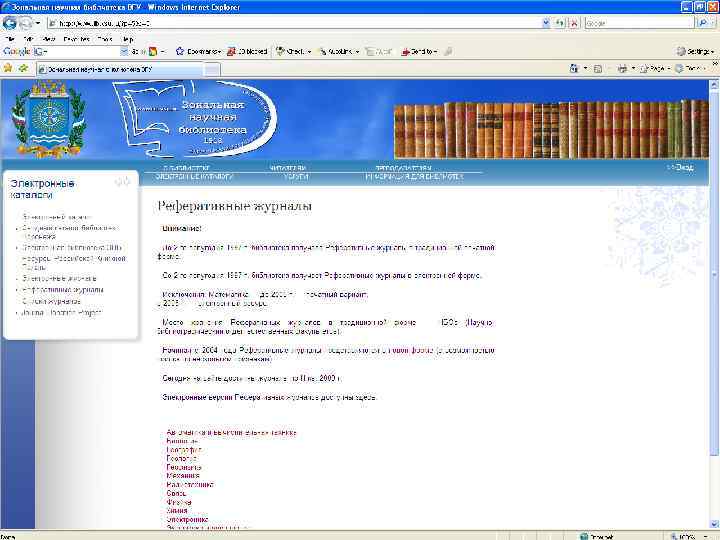The height and width of the screenshot is (540, 720).
Task: Click the Send to toolbar button
Action: pyautogui.click(x=419, y=51)
